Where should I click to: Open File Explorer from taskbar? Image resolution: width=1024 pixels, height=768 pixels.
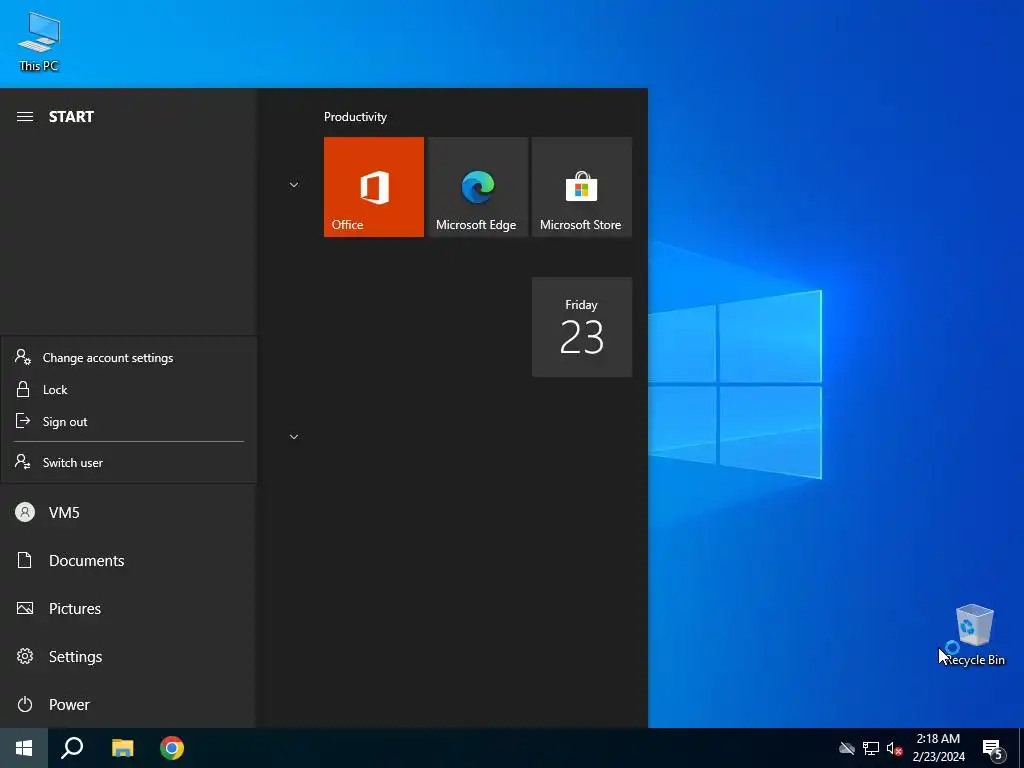122,748
